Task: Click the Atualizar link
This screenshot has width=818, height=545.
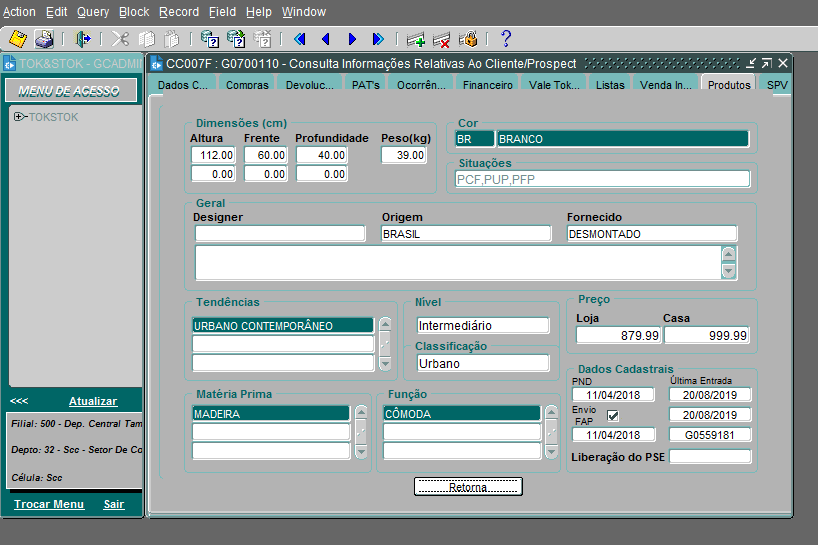Action: tap(93, 401)
